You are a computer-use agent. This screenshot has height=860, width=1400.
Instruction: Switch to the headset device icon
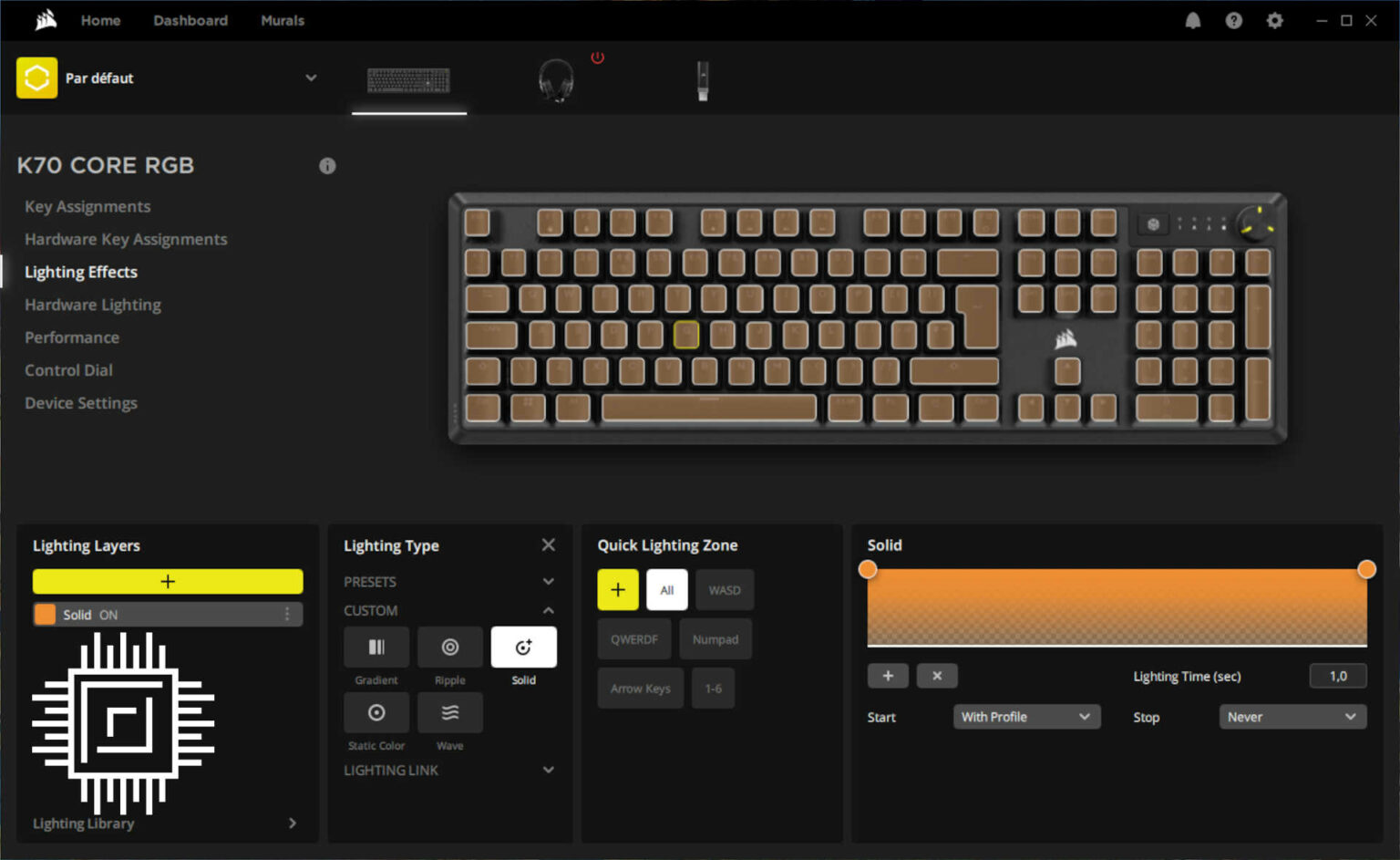pos(556,80)
